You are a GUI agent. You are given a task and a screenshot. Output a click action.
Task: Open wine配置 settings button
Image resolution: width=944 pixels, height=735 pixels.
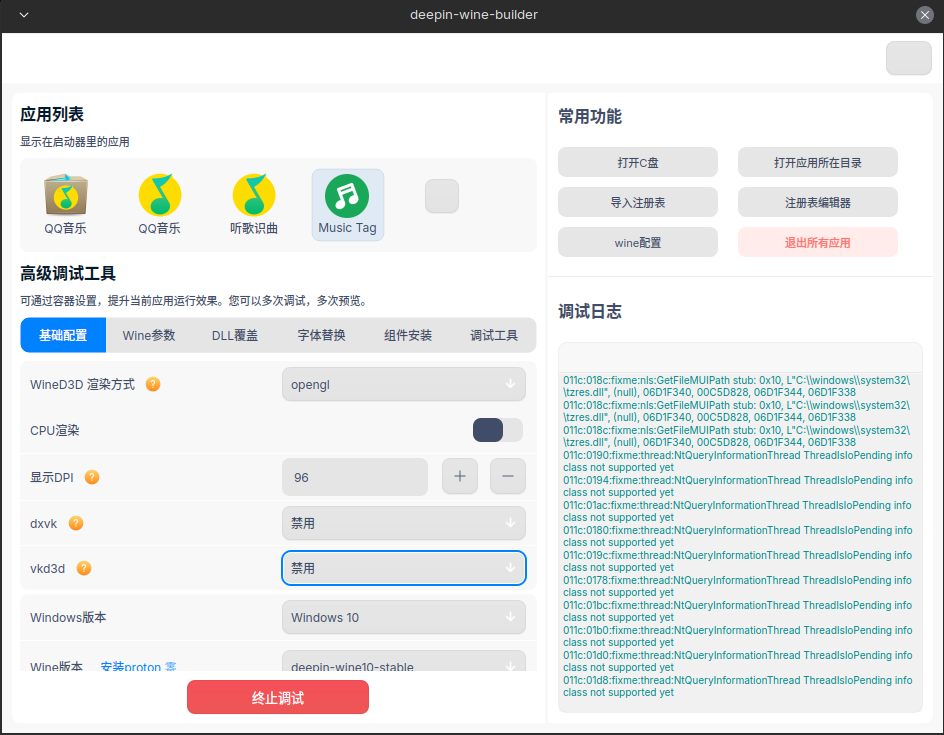click(638, 243)
